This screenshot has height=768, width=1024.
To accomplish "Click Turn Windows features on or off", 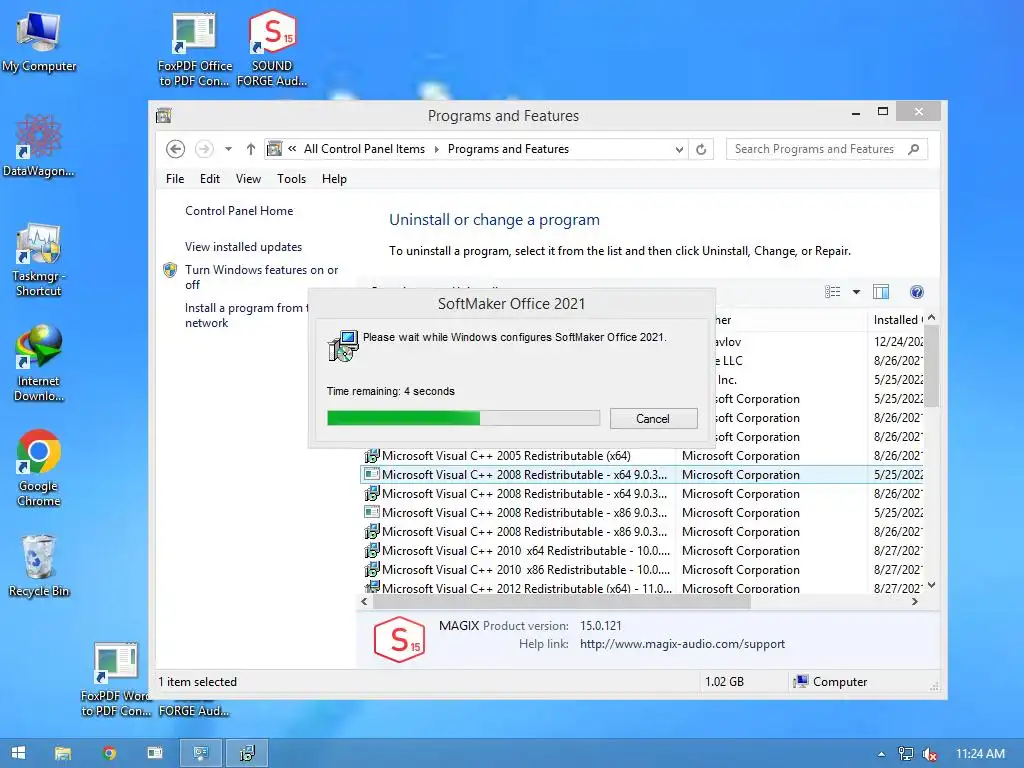I will click(x=261, y=277).
